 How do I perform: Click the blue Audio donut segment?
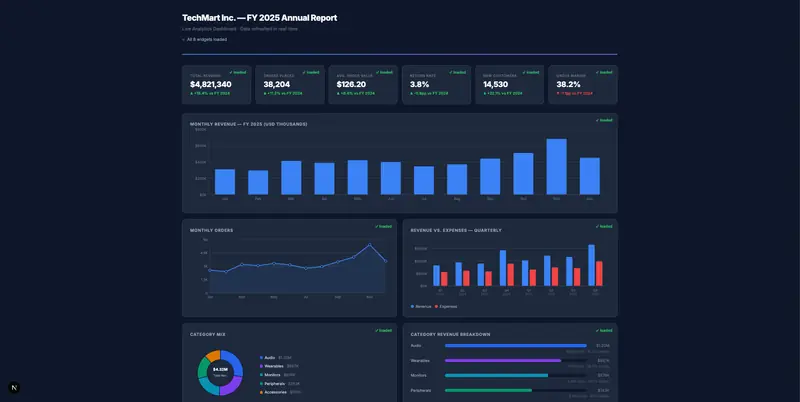[234, 361]
